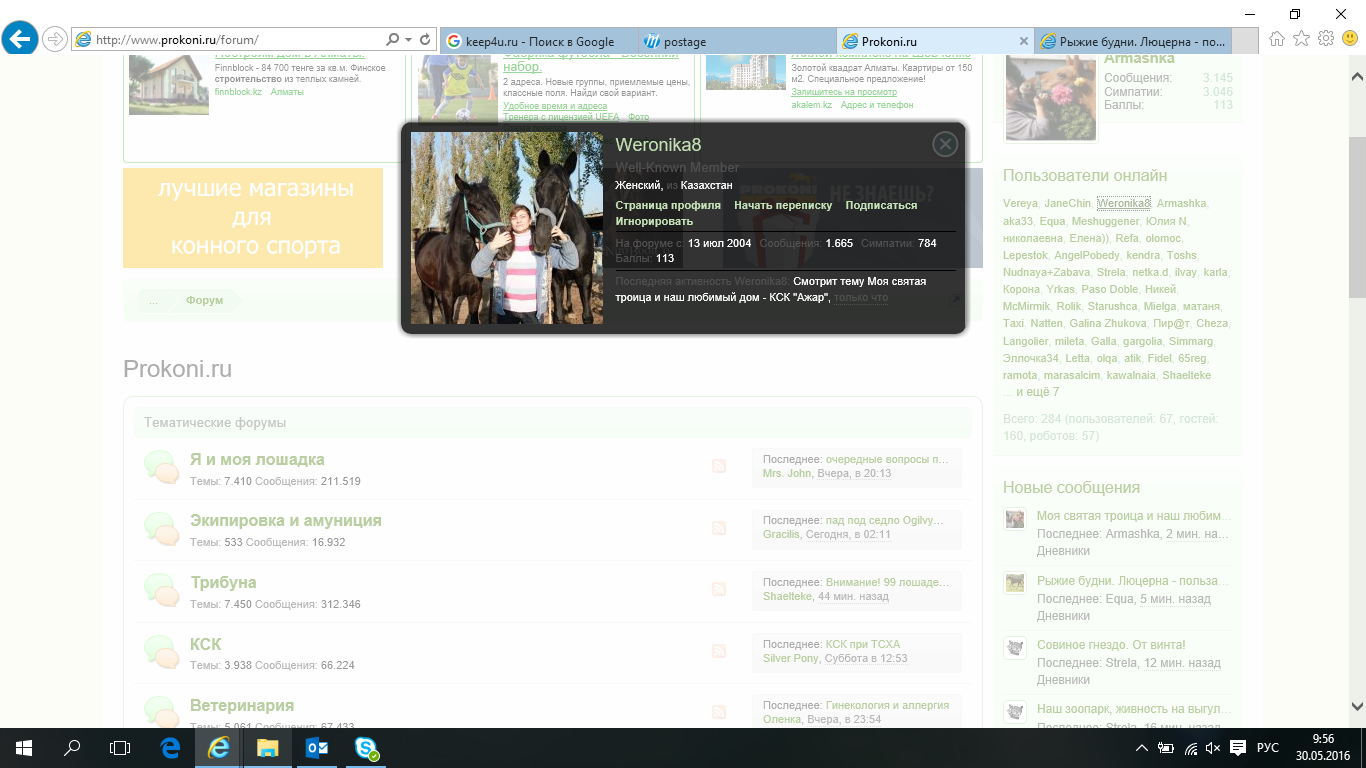1366x768 pixels.
Task: Open Internet Explorer Favorites star
Action: [x=1301, y=39]
